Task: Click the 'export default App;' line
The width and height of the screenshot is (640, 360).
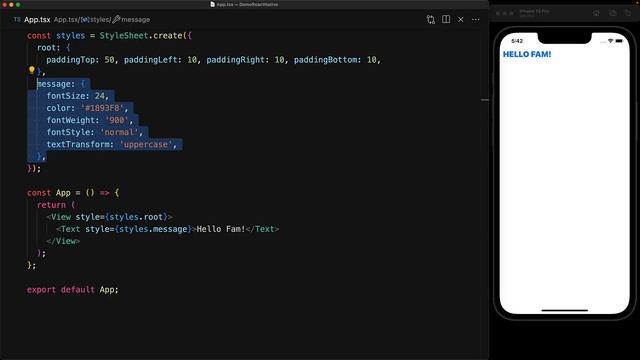Action: (x=73, y=289)
